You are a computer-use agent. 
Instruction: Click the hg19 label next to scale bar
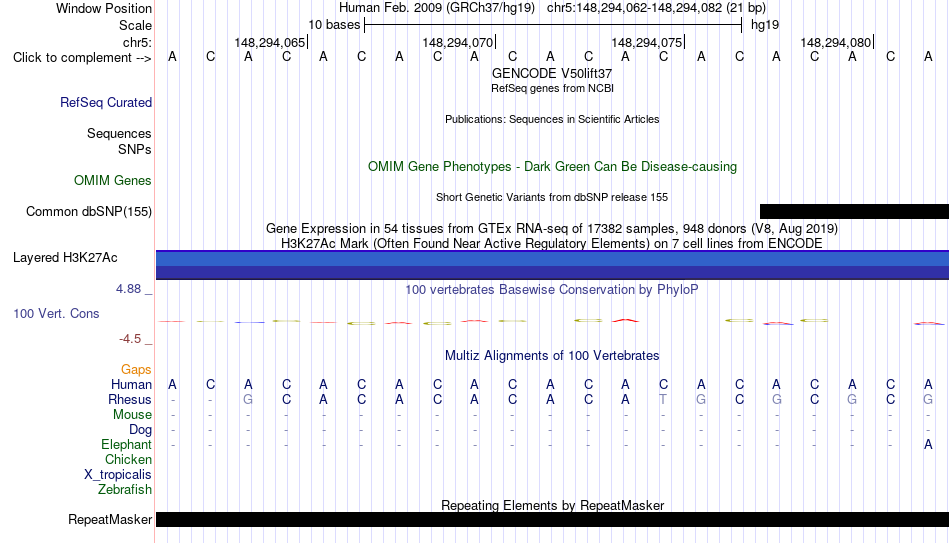765,25
